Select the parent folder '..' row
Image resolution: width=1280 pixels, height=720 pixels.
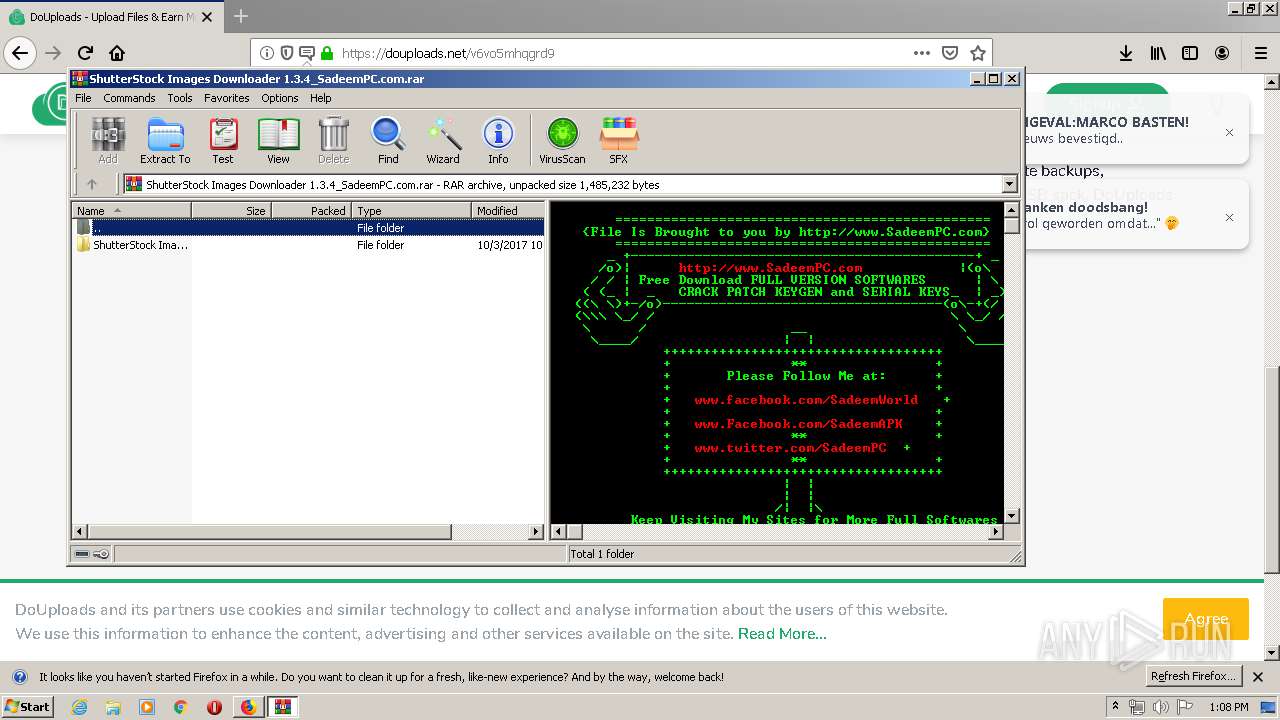pyautogui.click(x=308, y=228)
